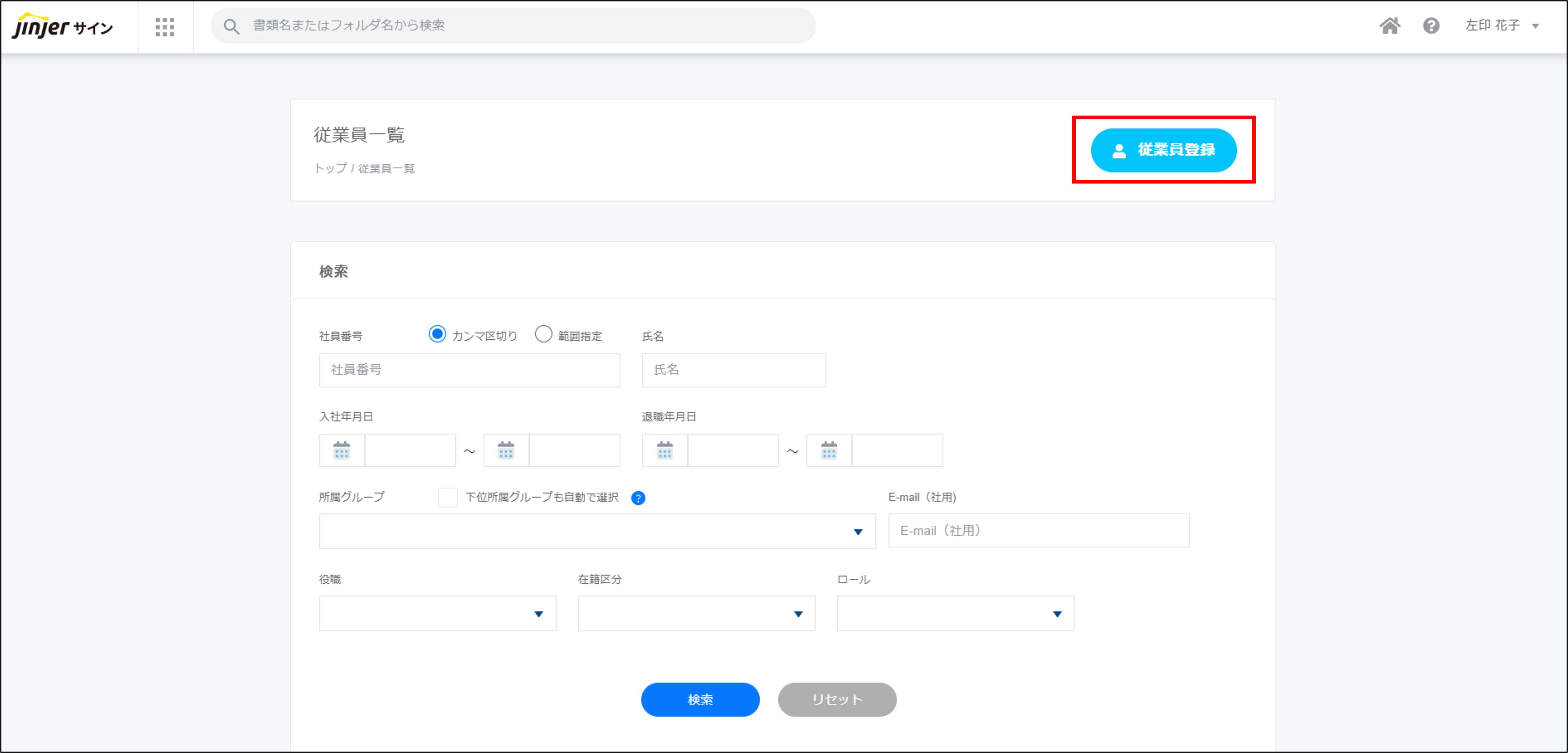The image size is (1568, 753).
Task: Open 入社年月日 end date calendar icon
Action: (x=506, y=450)
